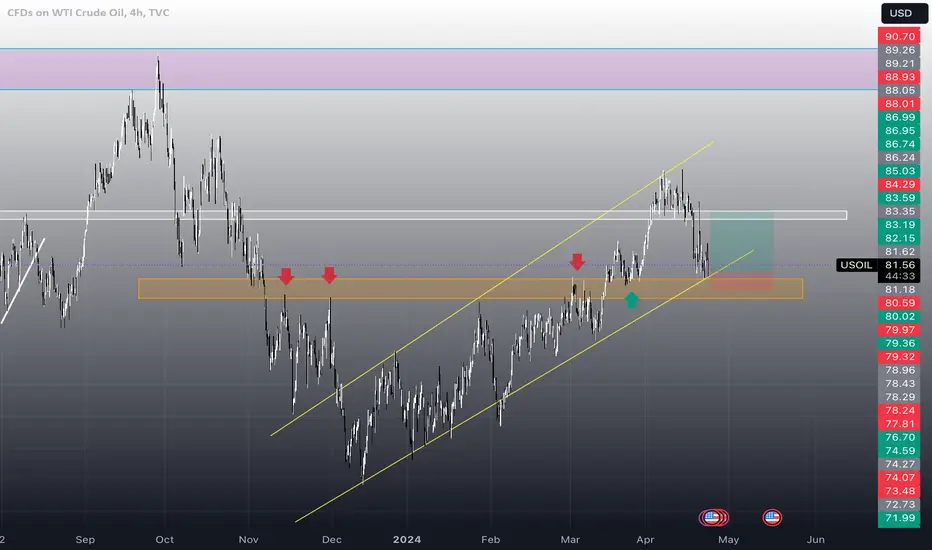The height and width of the screenshot is (550, 932).
Task: Click the 71.99 green price label
Action: [900, 518]
